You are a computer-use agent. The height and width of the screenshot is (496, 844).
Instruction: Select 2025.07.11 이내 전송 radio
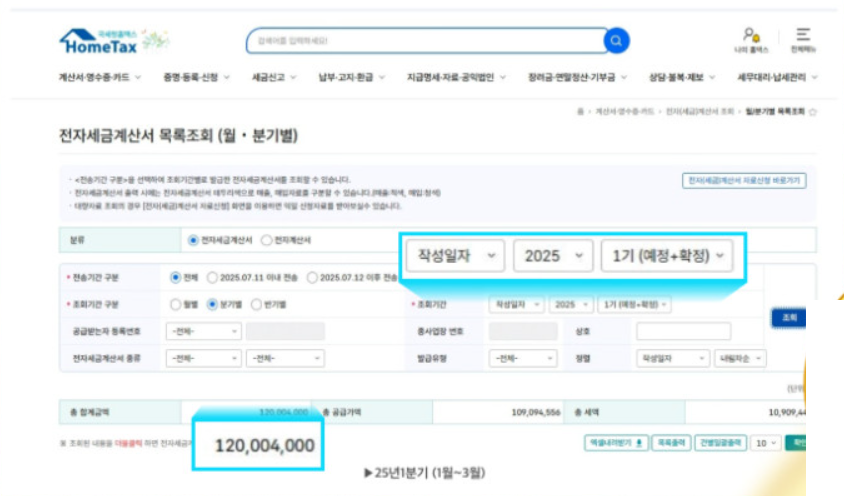[212, 278]
